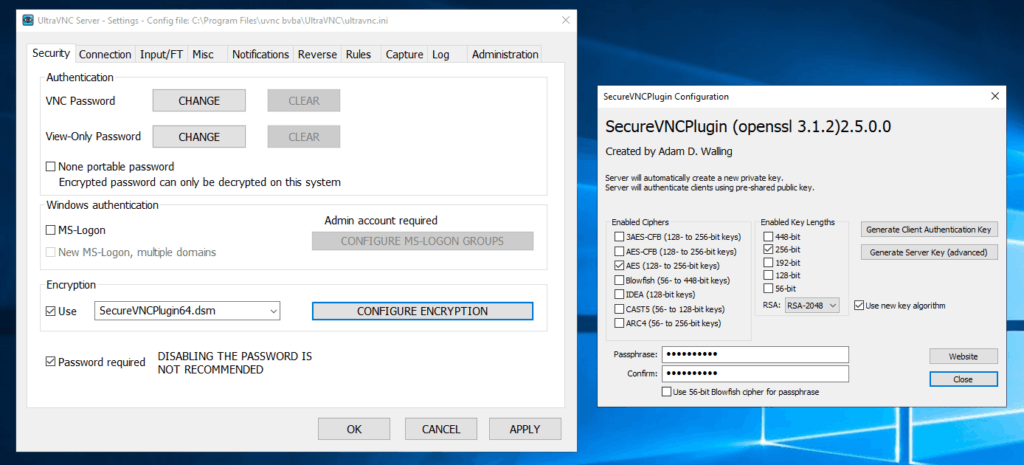Enable the MS-Logon checkbox
This screenshot has height=465, width=1024.
[x=50, y=231]
